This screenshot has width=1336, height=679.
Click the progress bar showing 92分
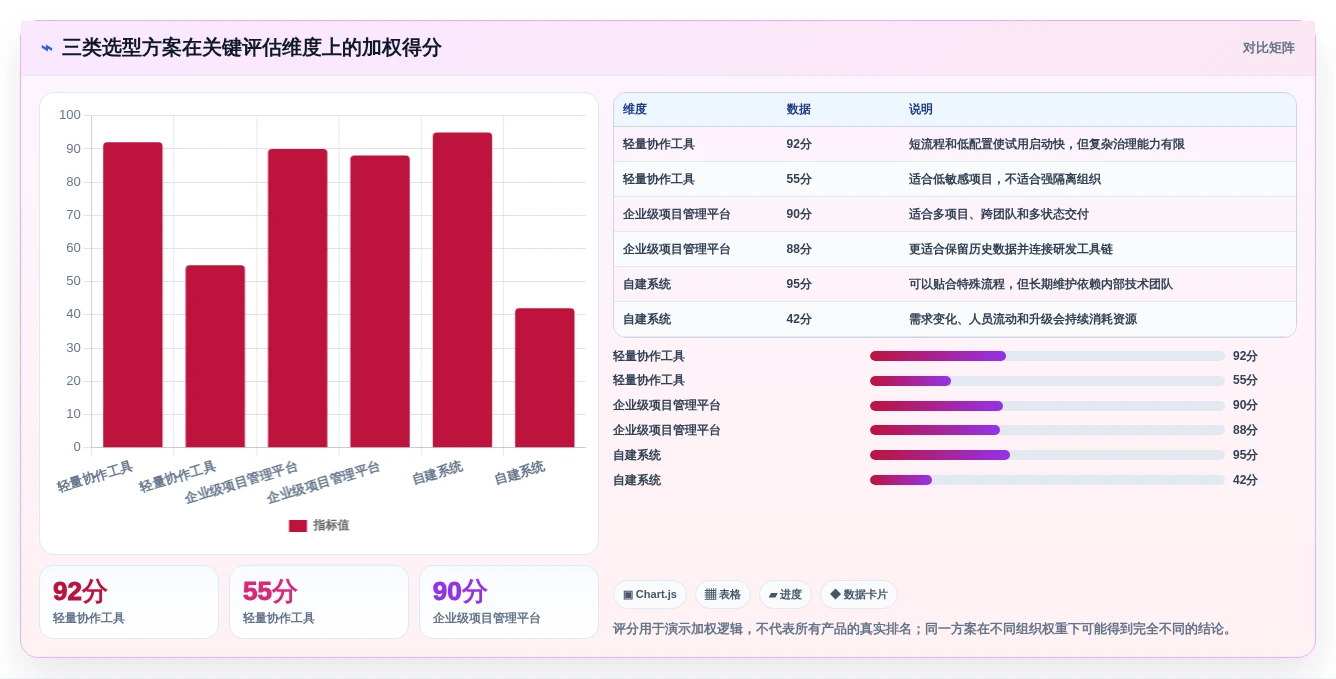[1047, 356]
